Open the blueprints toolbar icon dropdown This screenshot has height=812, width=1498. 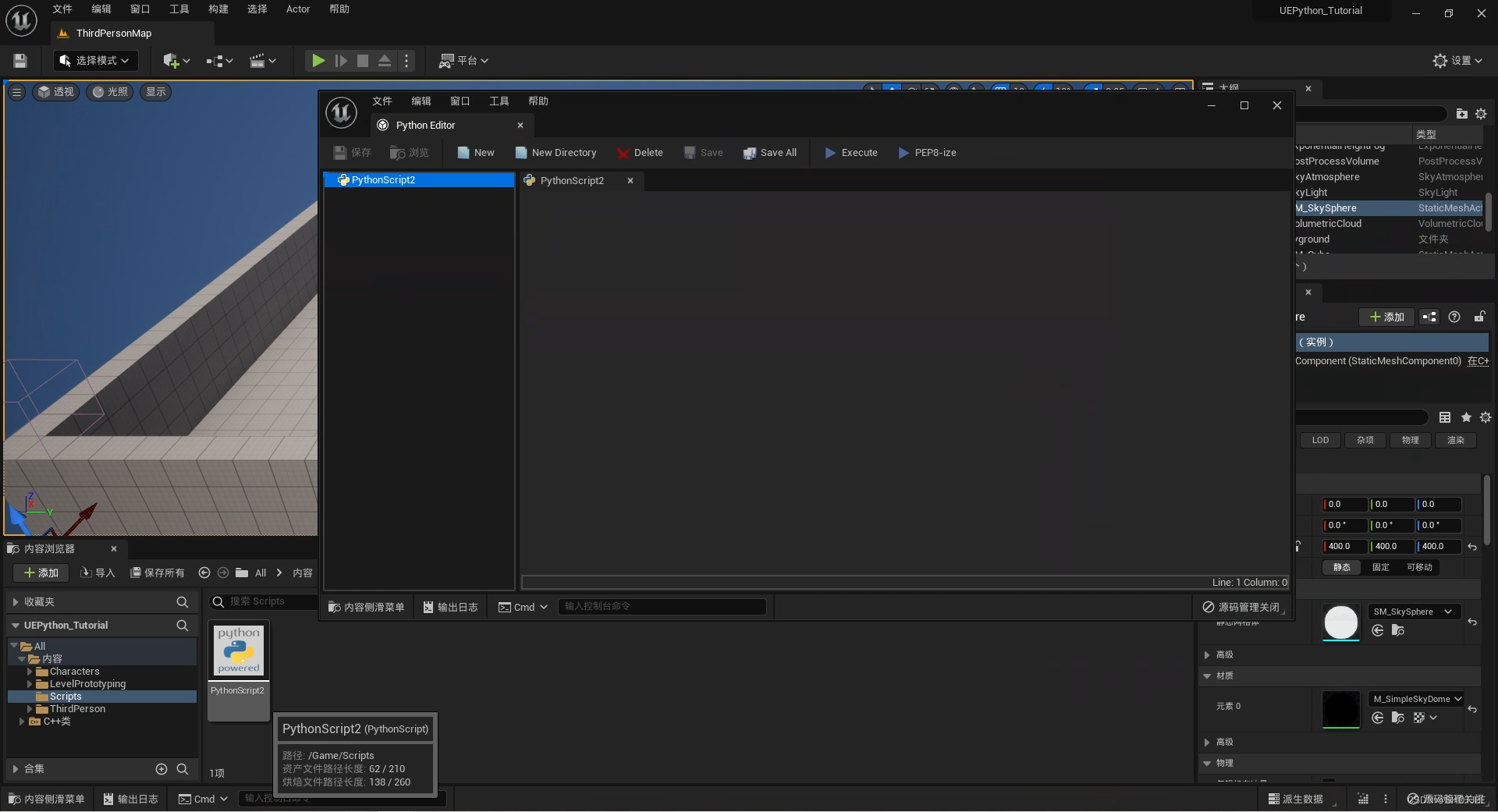(x=219, y=61)
